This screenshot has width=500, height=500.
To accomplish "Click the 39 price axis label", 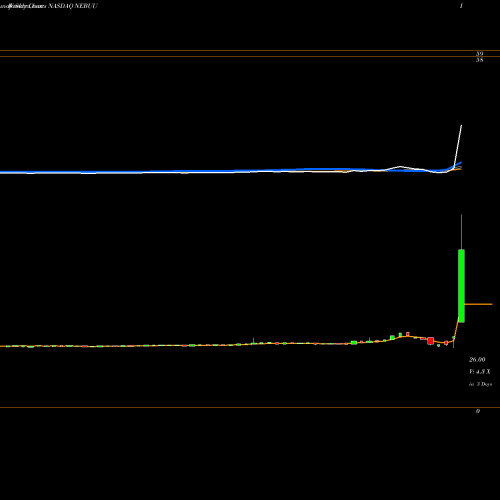I will click(x=479, y=54).
